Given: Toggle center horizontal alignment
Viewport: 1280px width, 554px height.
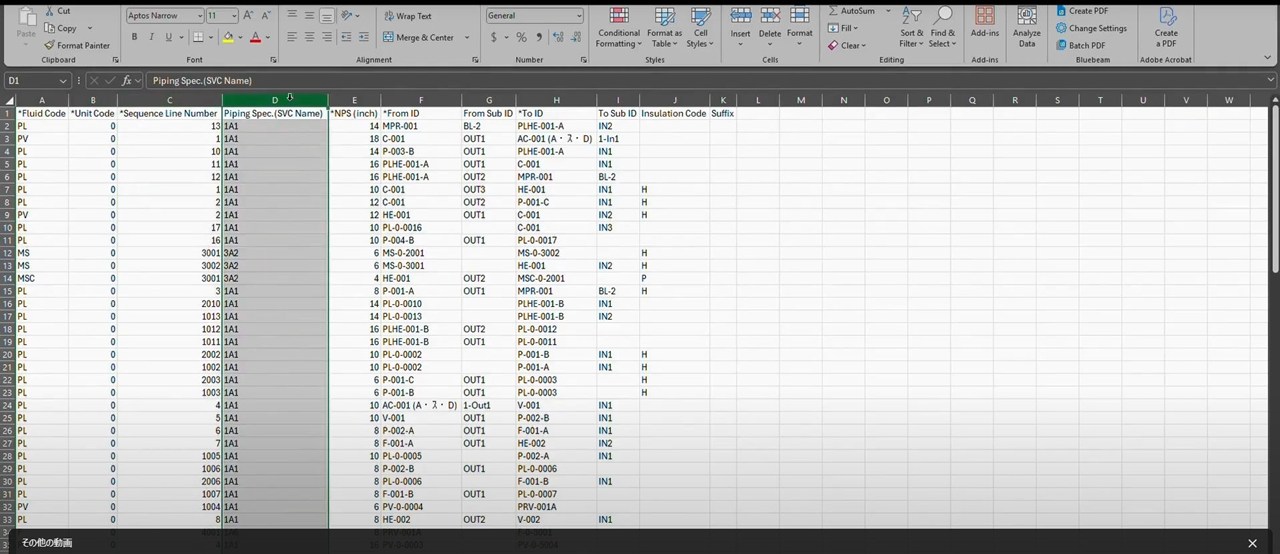Looking at the screenshot, I should click(309, 37).
